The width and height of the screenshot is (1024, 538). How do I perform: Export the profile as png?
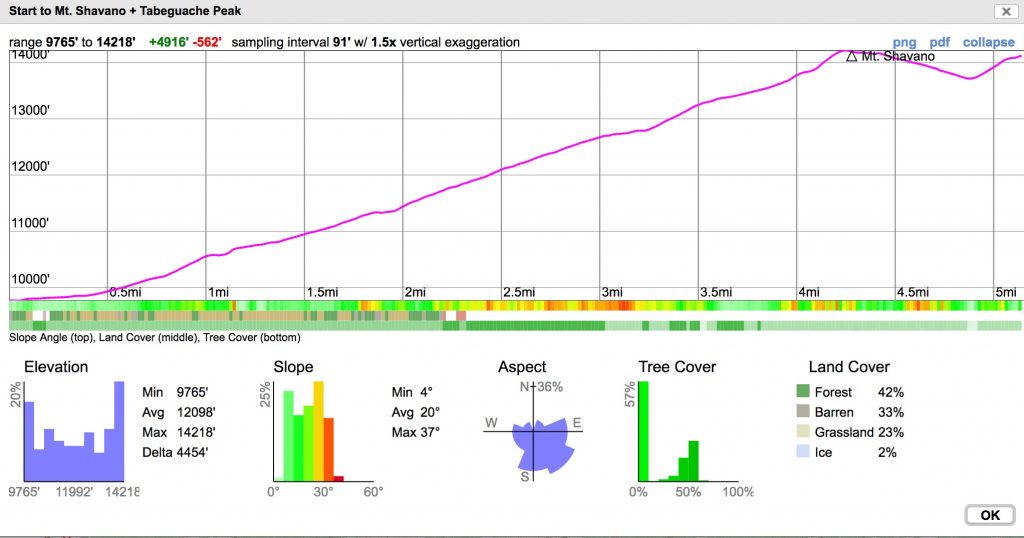coord(904,42)
